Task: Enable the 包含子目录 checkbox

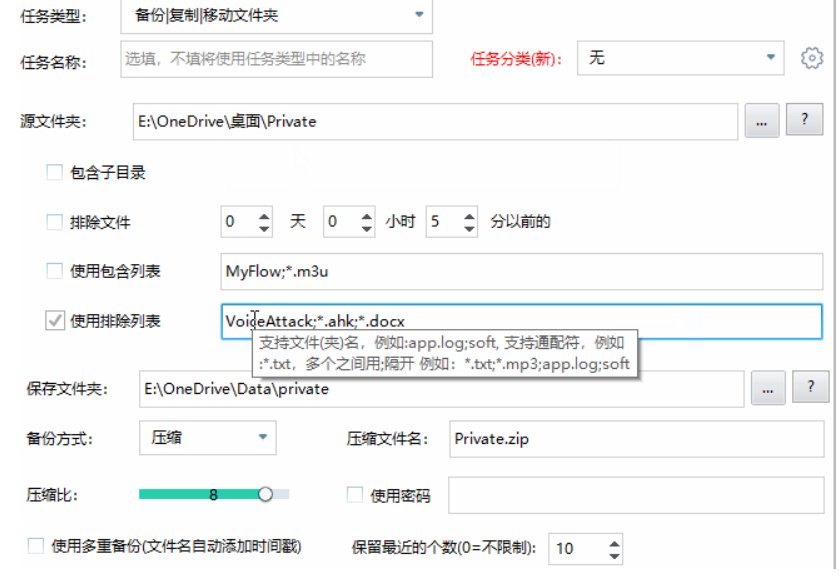Action: click(x=54, y=172)
